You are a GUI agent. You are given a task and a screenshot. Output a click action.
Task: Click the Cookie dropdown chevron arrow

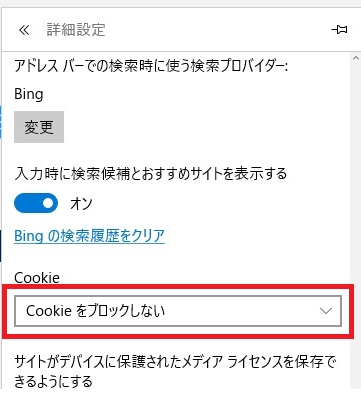[325, 311]
